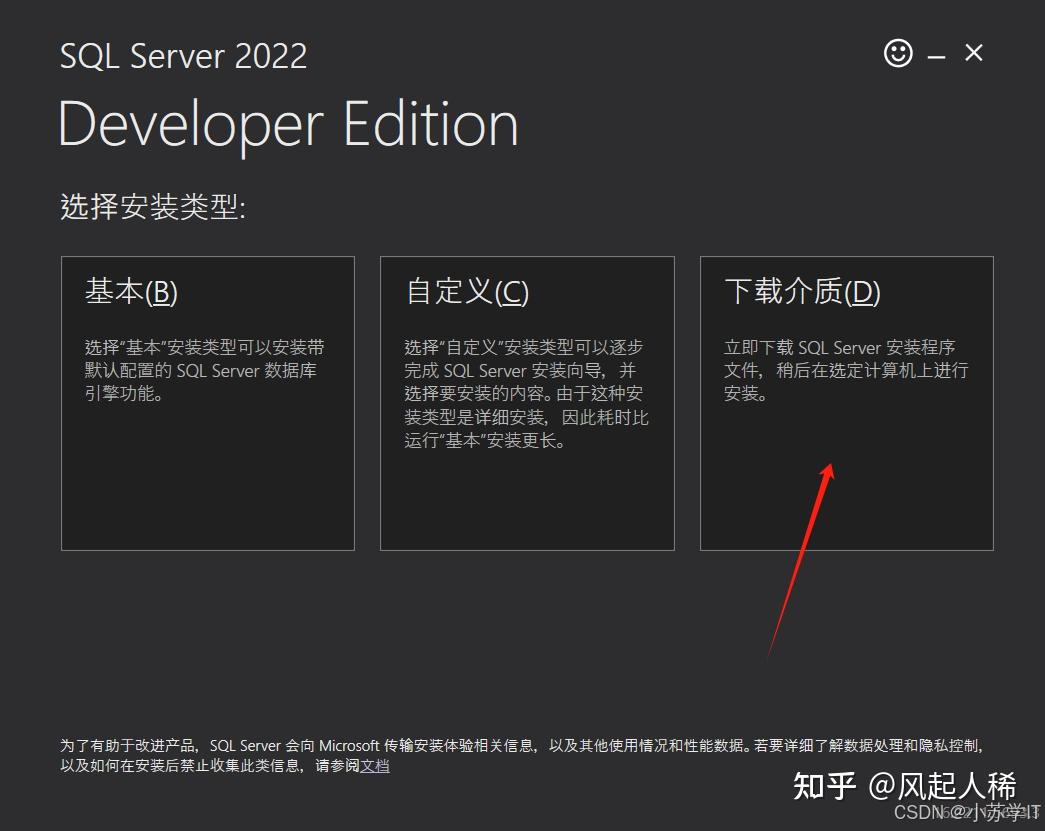Image resolution: width=1045 pixels, height=831 pixels.
Task: Click the 自定义 card description text
Action: [523, 393]
